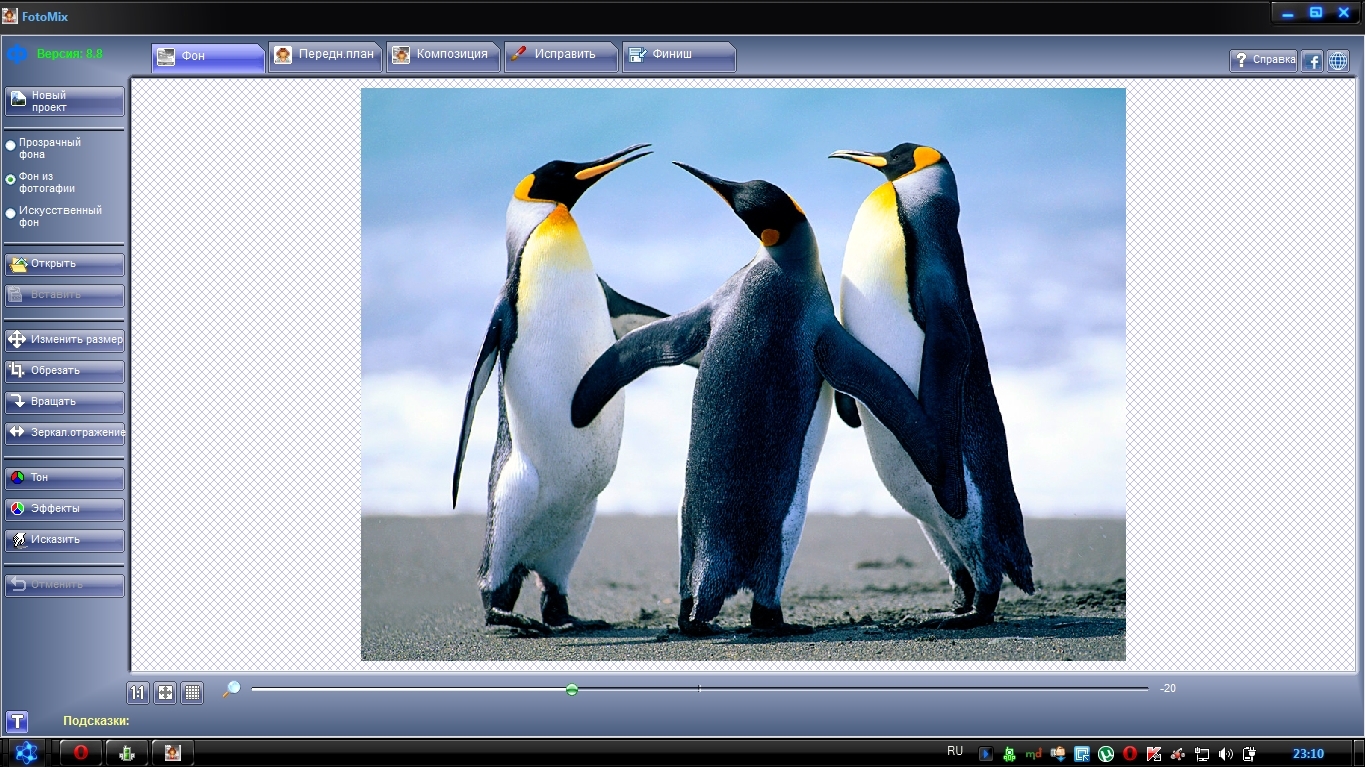Screen dimensions: 1365x767
Task: Select the Фон из фотографии radio option
Action: [x=11, y=180]
